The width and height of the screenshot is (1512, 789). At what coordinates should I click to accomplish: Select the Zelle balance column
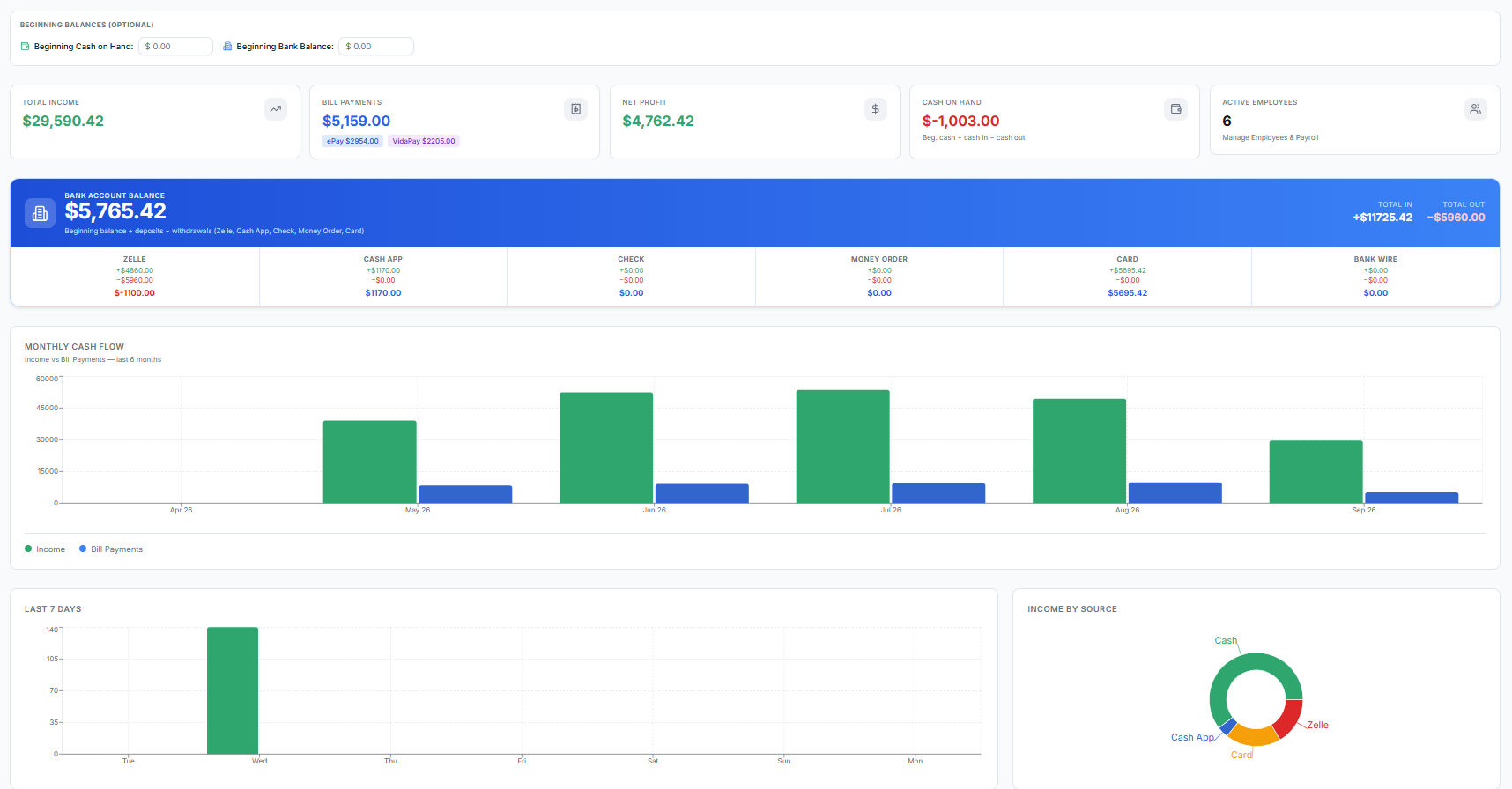135,277
